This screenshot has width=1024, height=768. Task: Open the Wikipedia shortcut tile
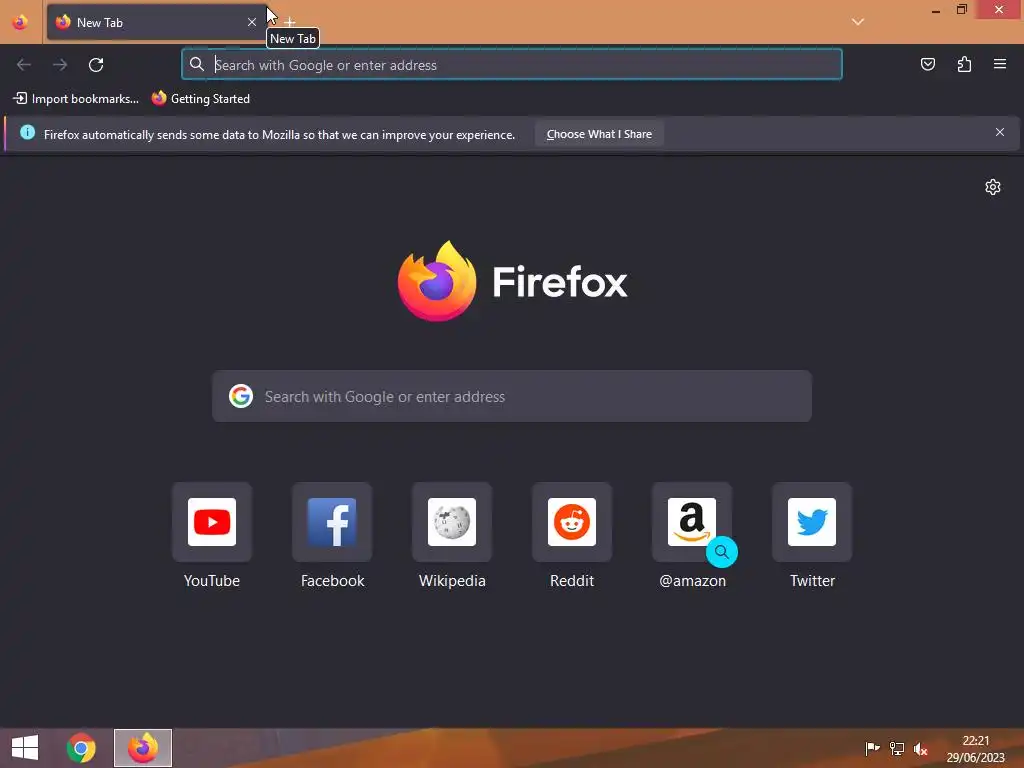tap(452, 522)
